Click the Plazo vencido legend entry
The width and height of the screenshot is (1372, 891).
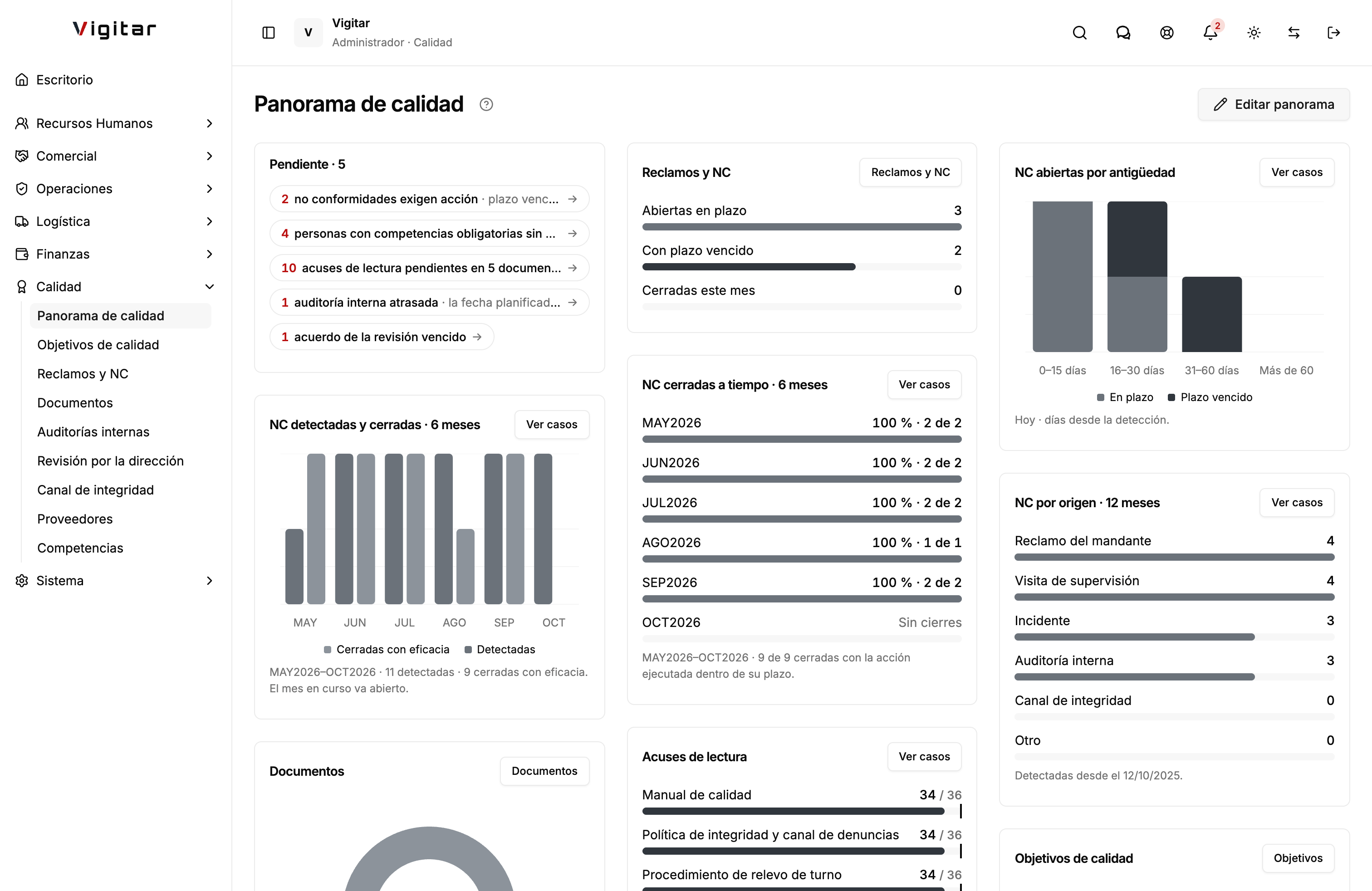click(x=1210, y=397)
